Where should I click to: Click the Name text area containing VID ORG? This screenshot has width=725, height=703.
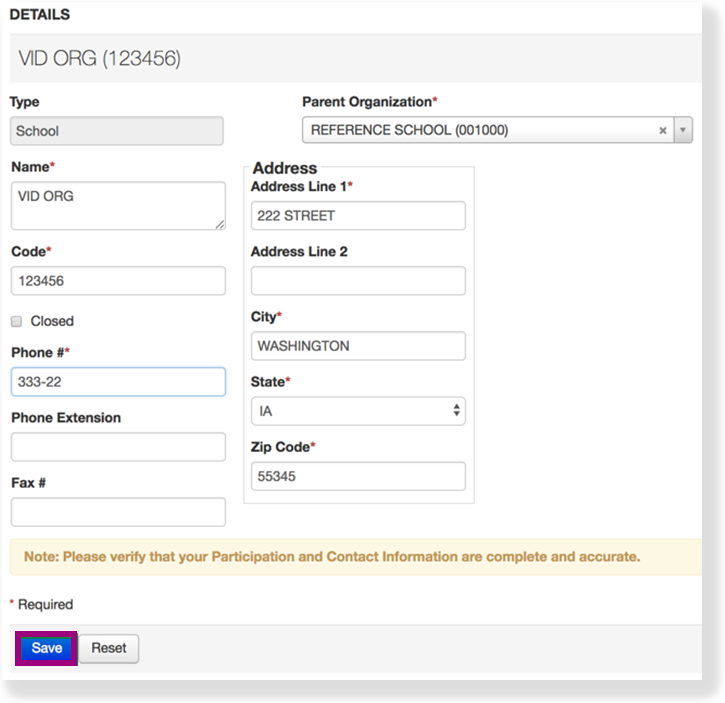pyautogui.click(x=117, y=206)
